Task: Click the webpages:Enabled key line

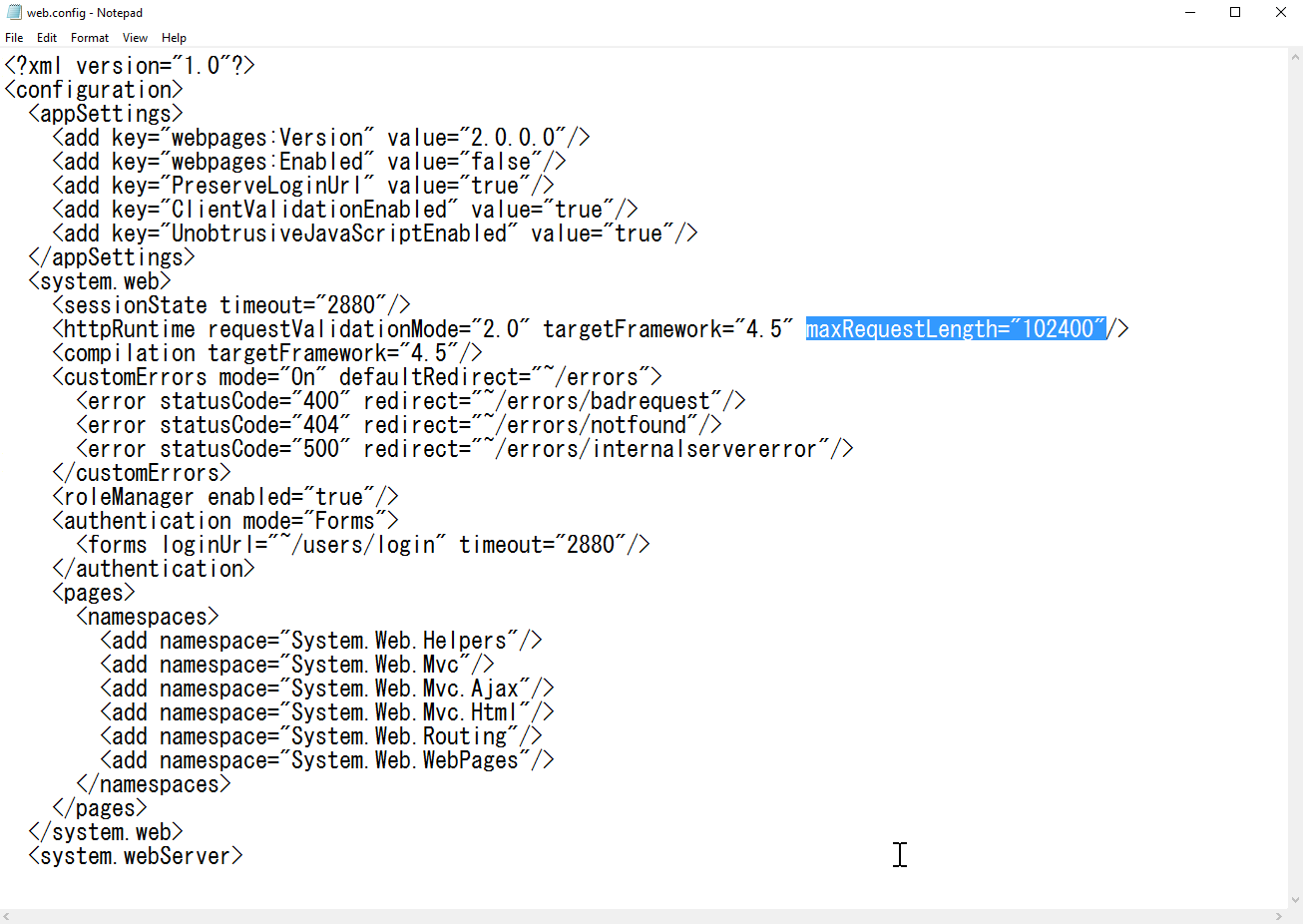Action: tap(309, 162)
